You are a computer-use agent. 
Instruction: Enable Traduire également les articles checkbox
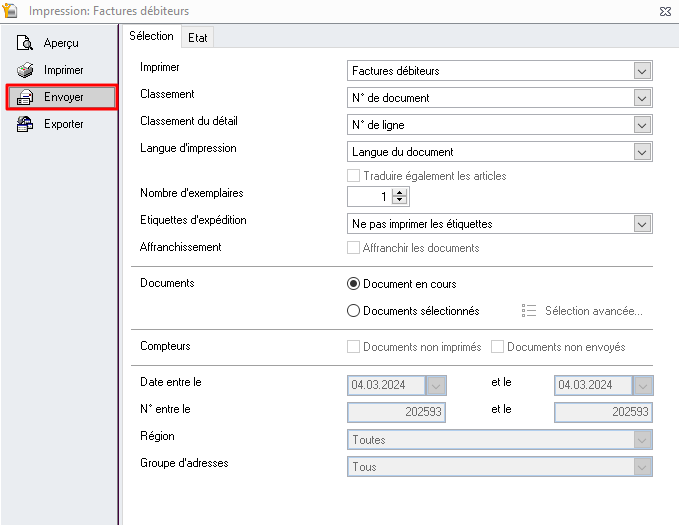click(x=353, y=176)
